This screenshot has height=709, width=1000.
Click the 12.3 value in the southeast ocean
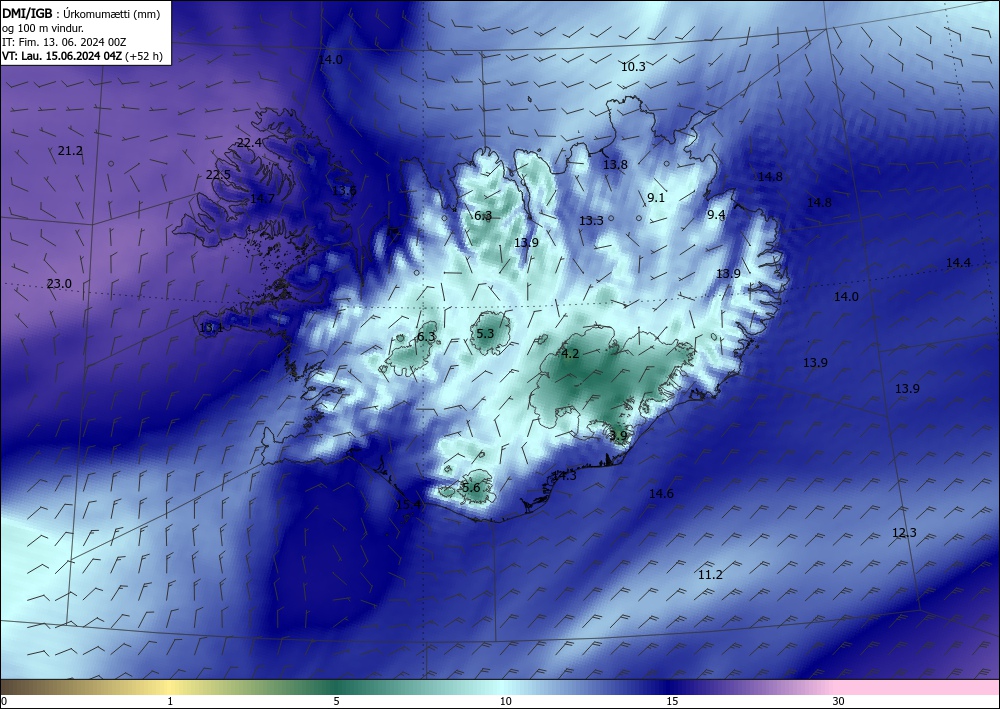tap(904, 532)
